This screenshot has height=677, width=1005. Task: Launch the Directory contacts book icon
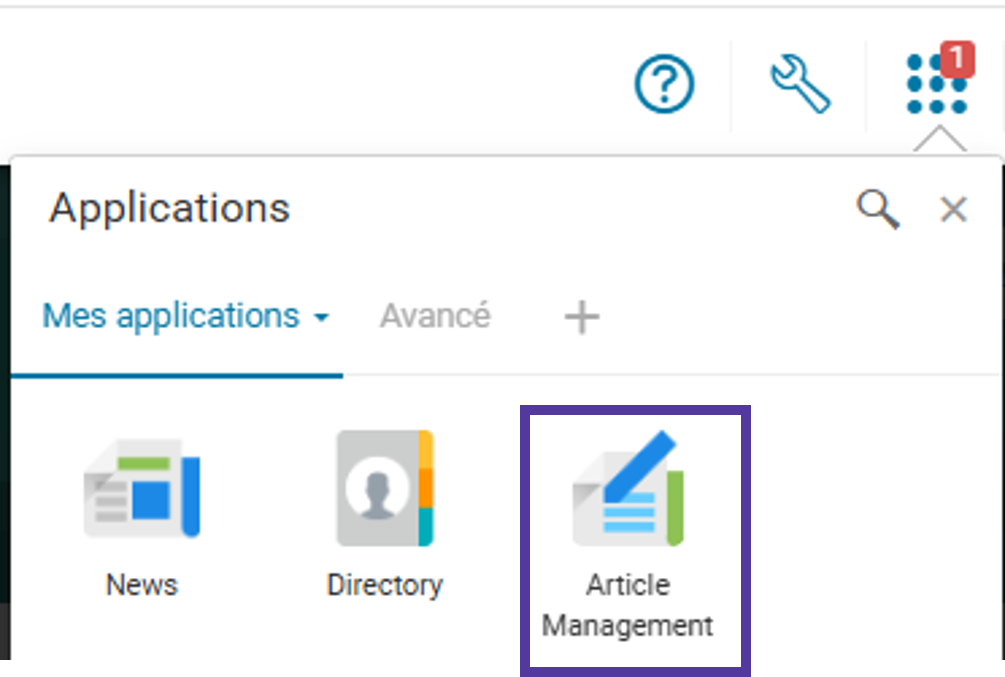(x=385, y=489)
